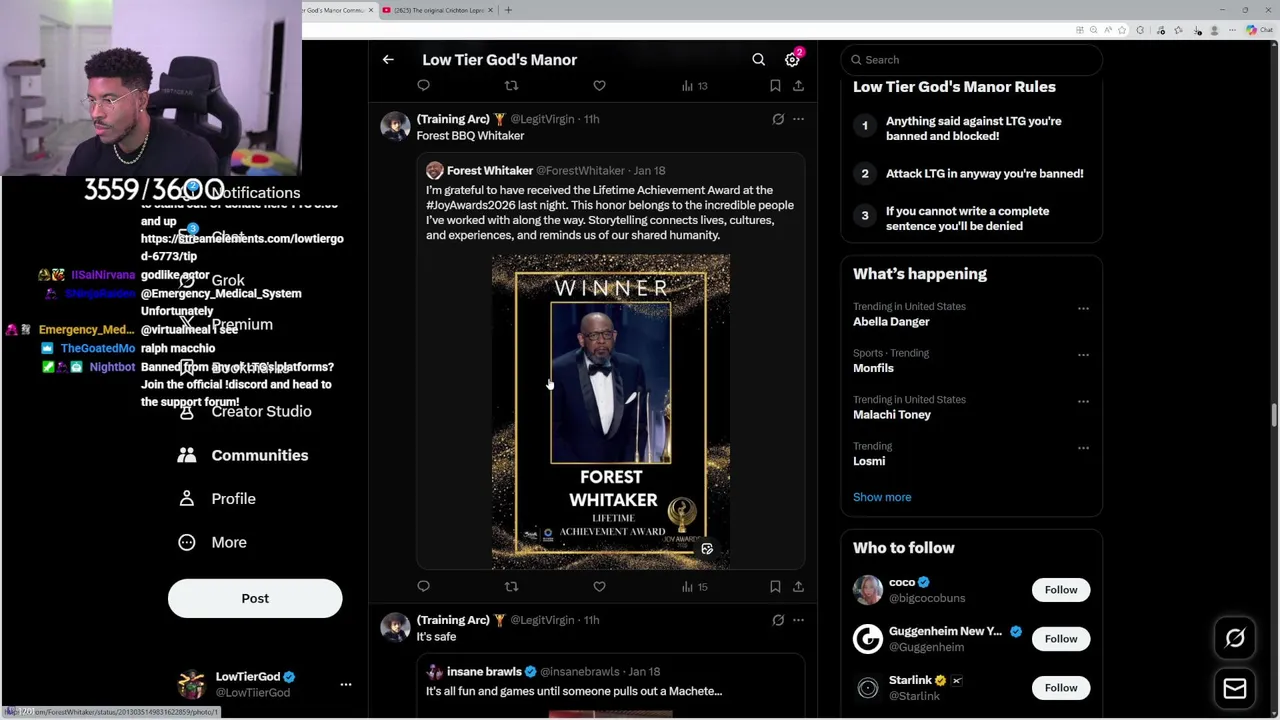Open @LegitVirgin profile from Forest BBQ post
This screenshot has width=1280, height=720.
542,119
